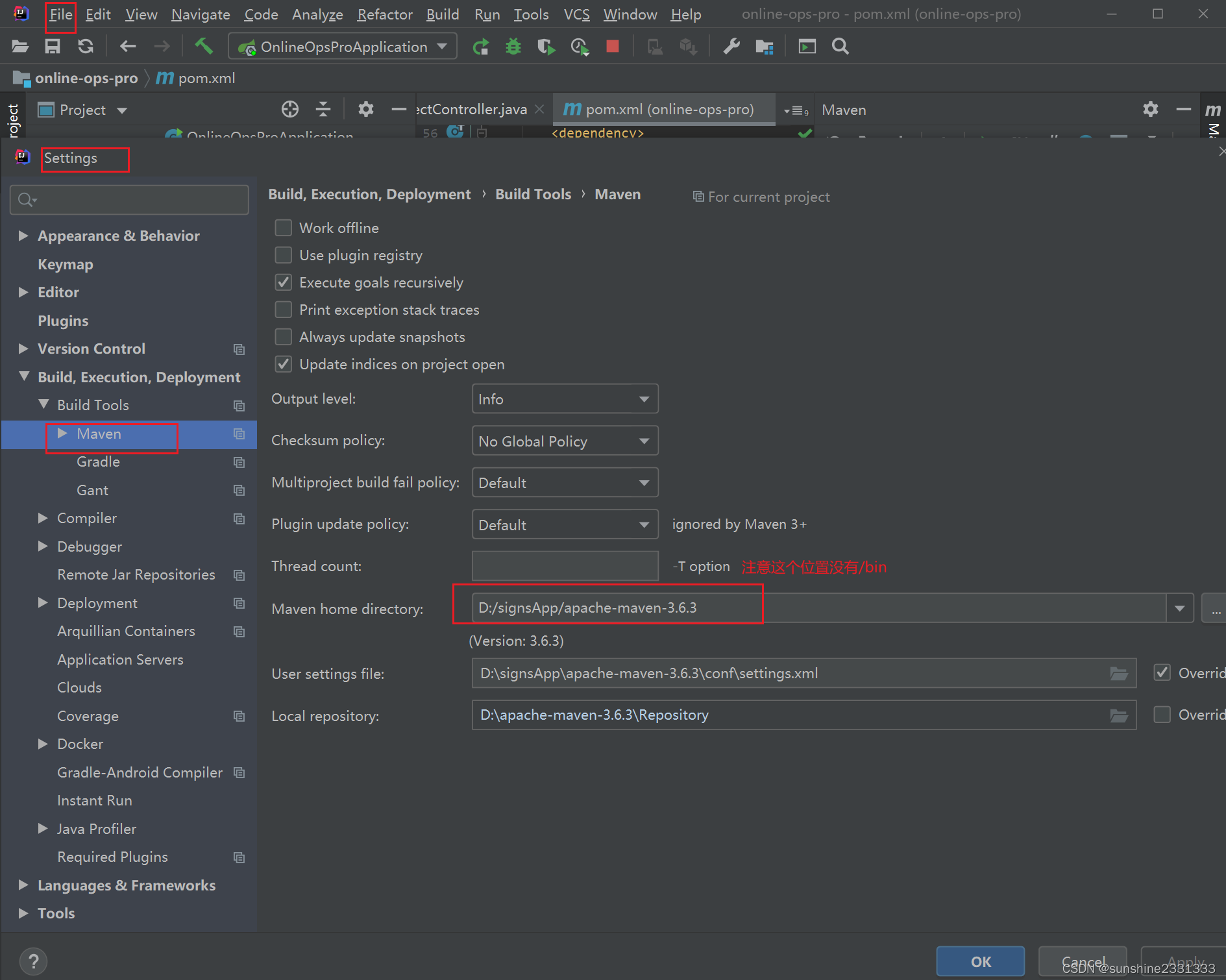Open the Output level dropdown
Viewport: 1226px width, 980px height.
tap(565, 398)
